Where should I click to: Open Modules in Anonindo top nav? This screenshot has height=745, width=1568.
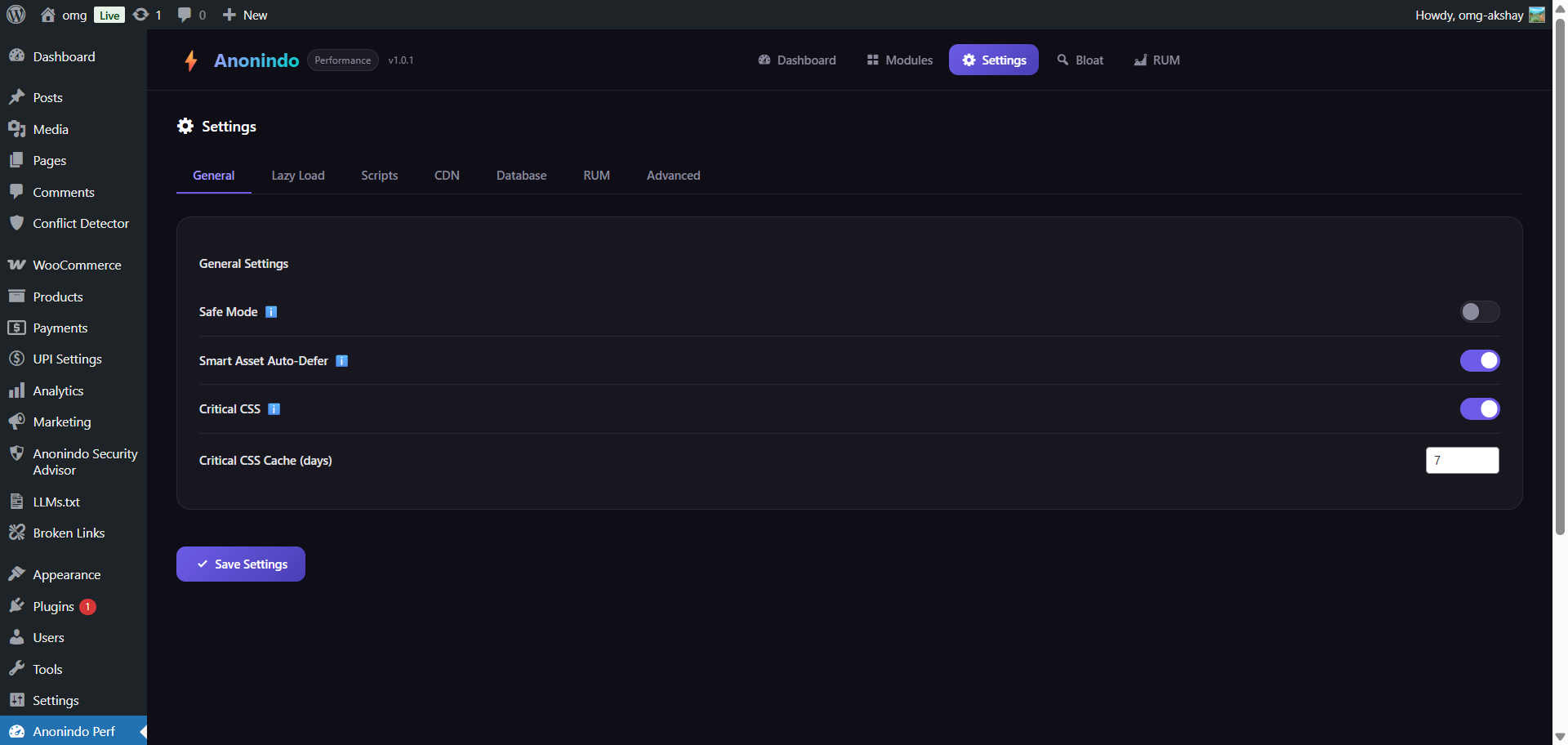[899, 60]
